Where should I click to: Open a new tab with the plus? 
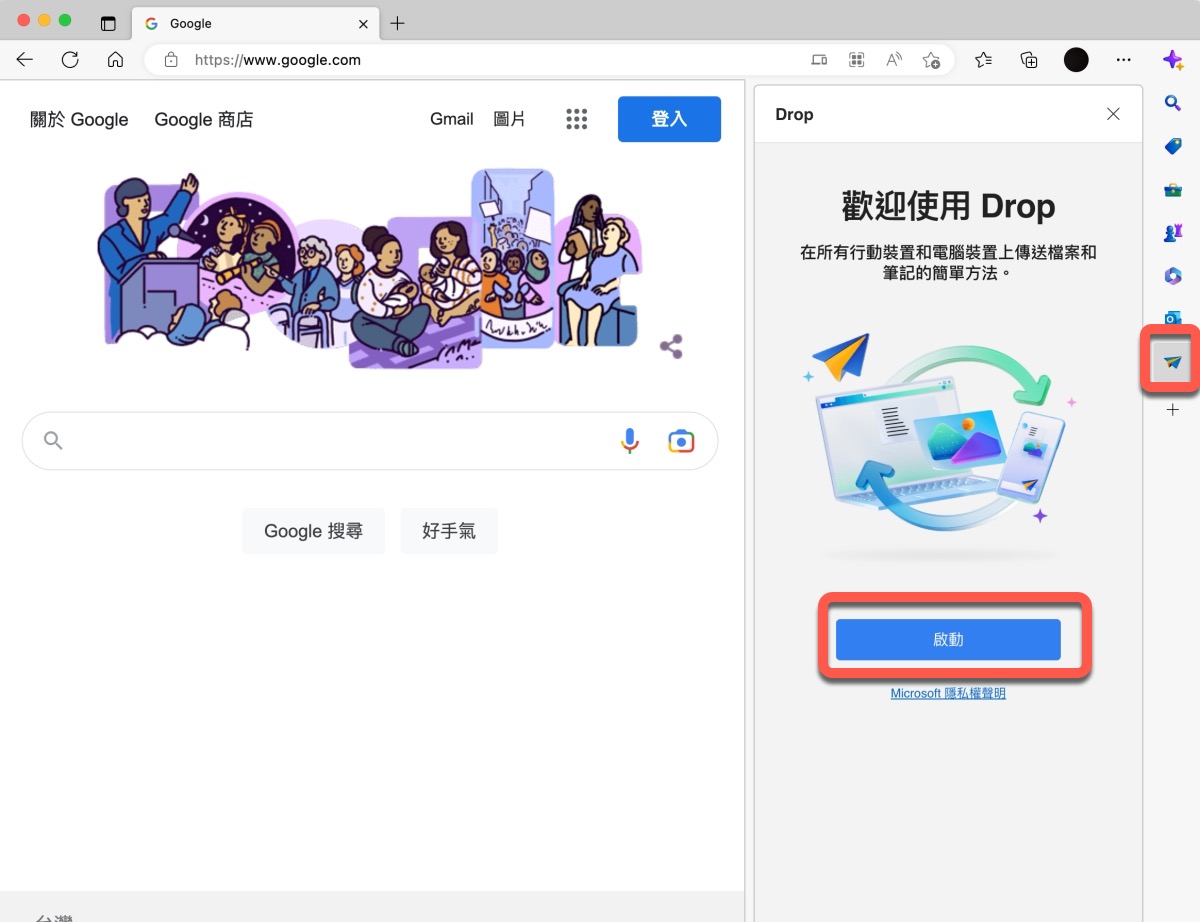click(x=397, y=23)
